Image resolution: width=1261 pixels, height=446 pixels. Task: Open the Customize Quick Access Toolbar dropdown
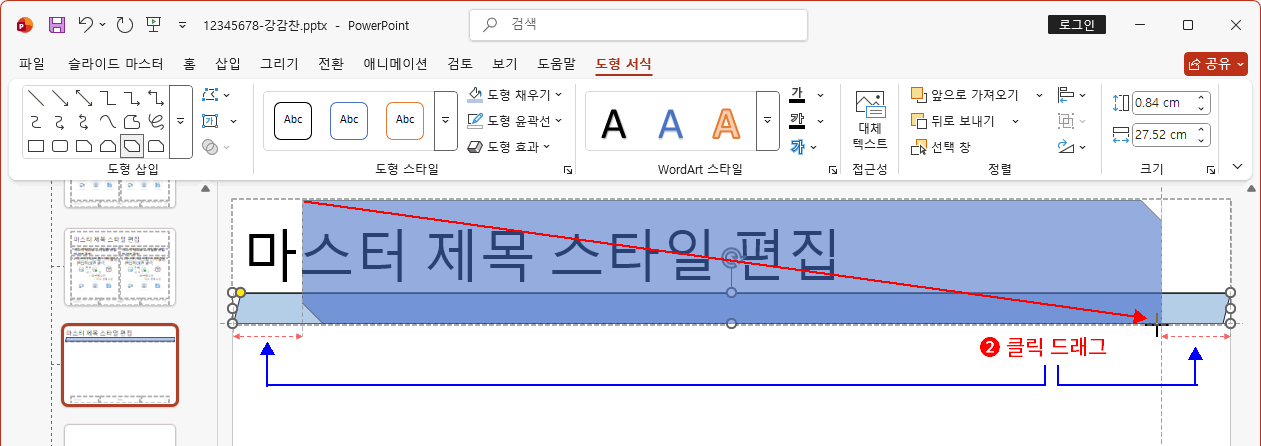pos(181,24)
